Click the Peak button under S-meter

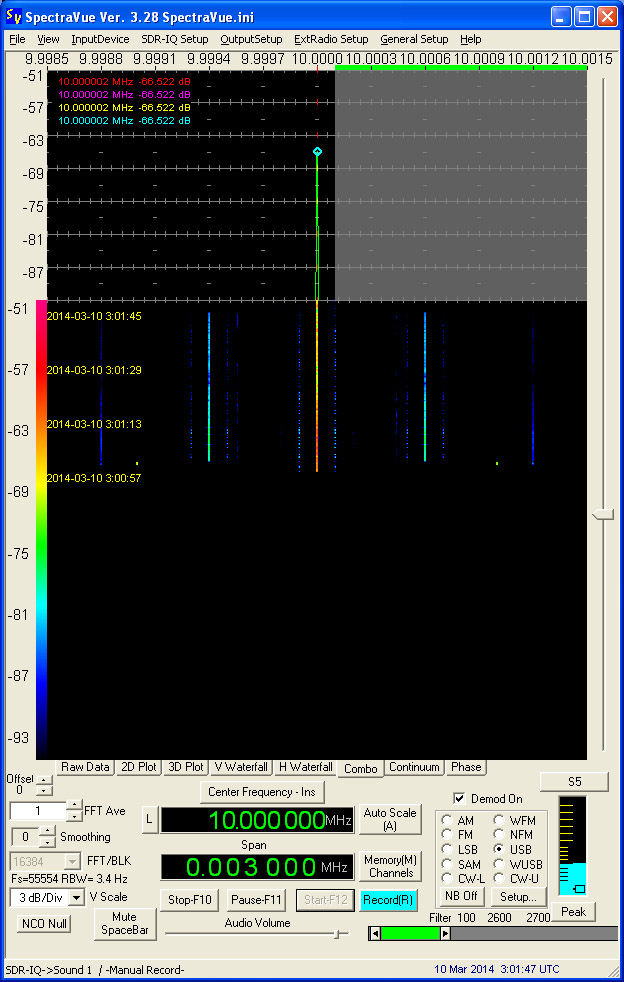(x=573, y=912)
